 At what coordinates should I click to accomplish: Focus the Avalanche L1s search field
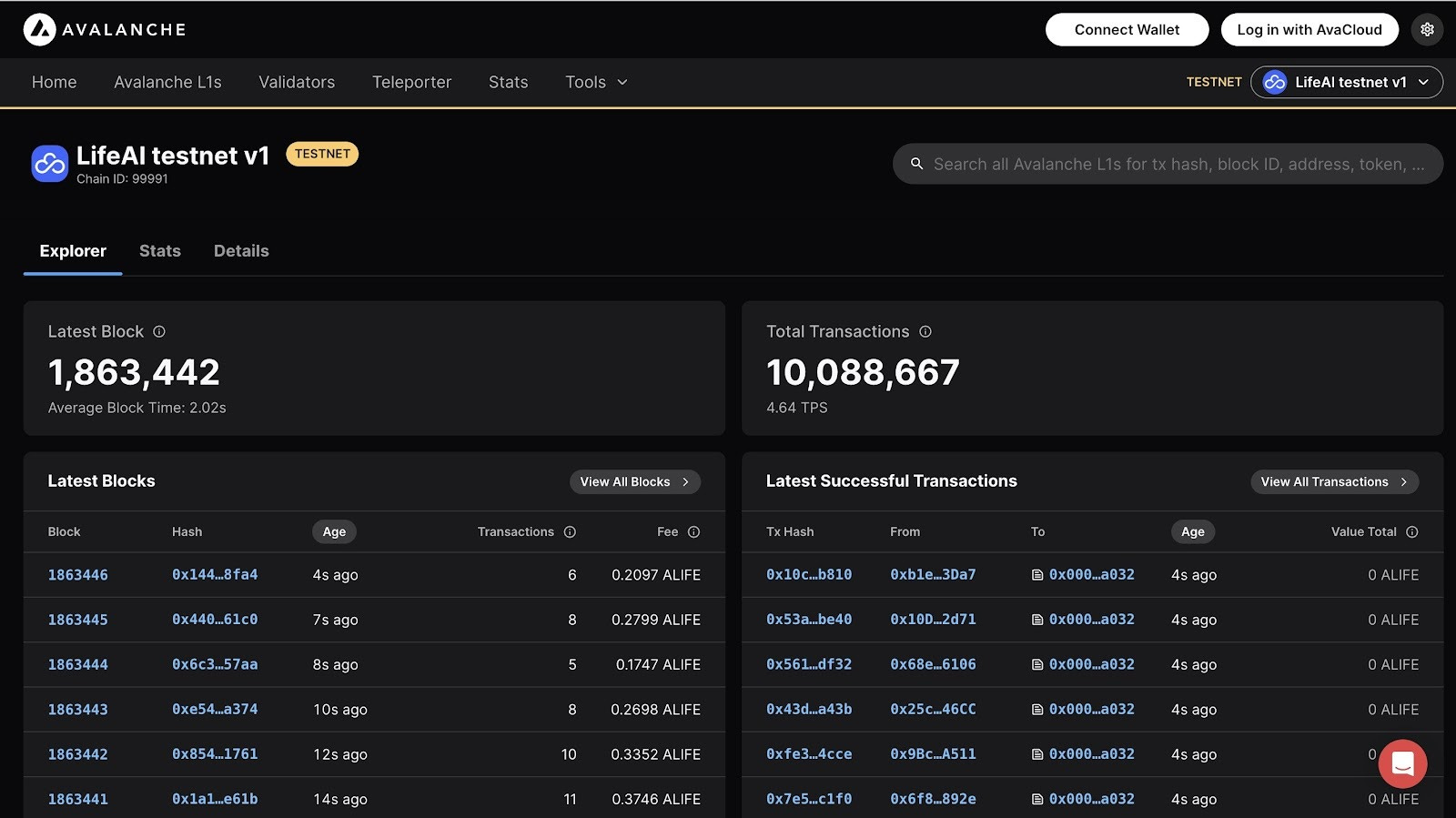(1168, 164)
